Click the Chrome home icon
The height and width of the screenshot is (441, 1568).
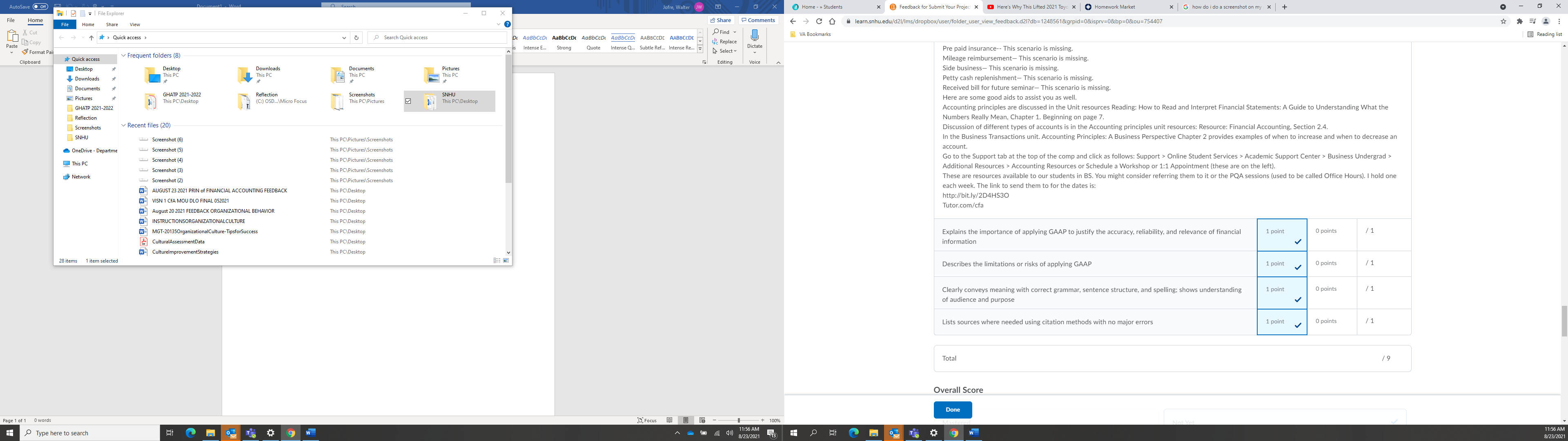[832, 21]
